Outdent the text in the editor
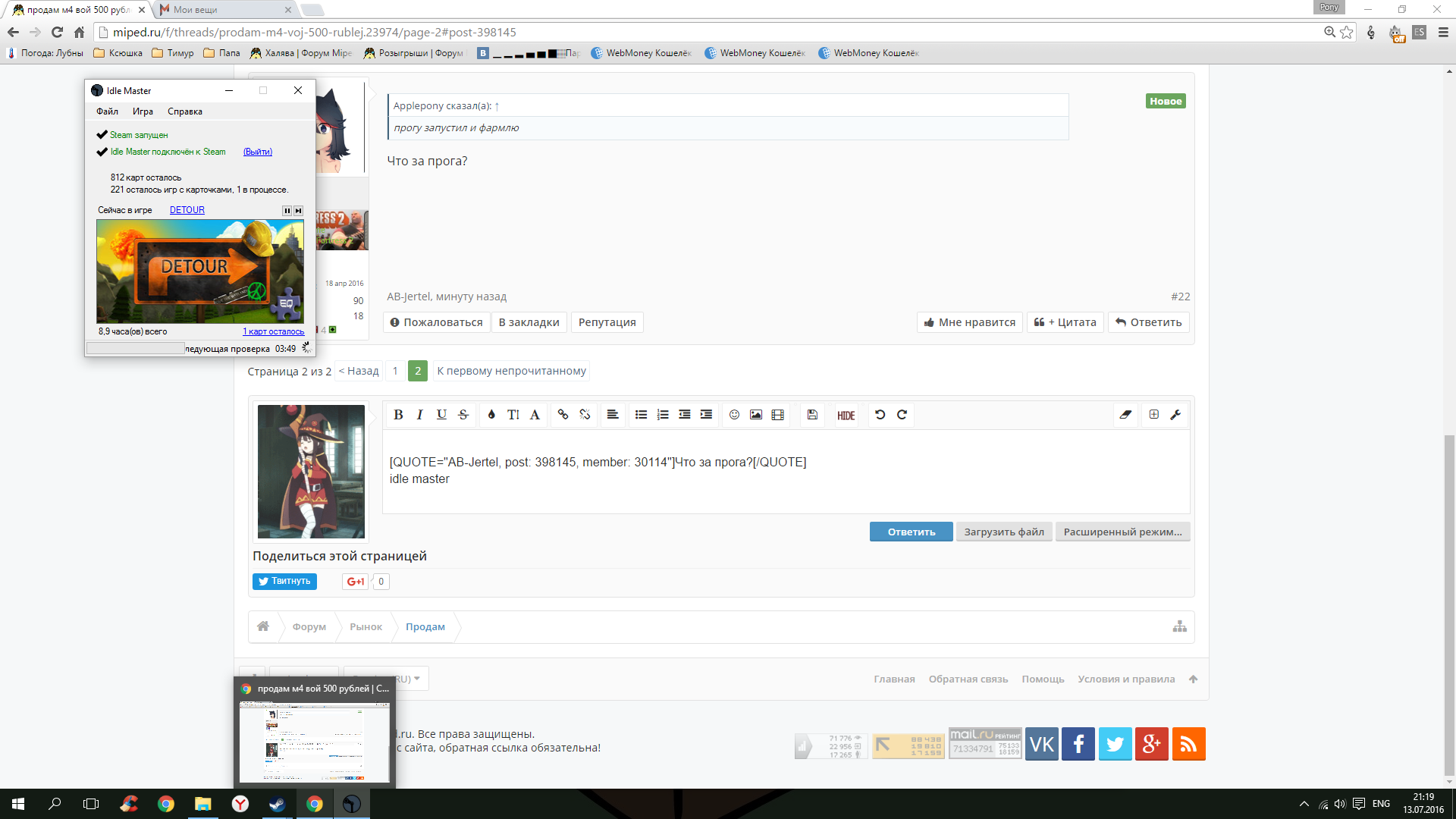 pos(685,415)
